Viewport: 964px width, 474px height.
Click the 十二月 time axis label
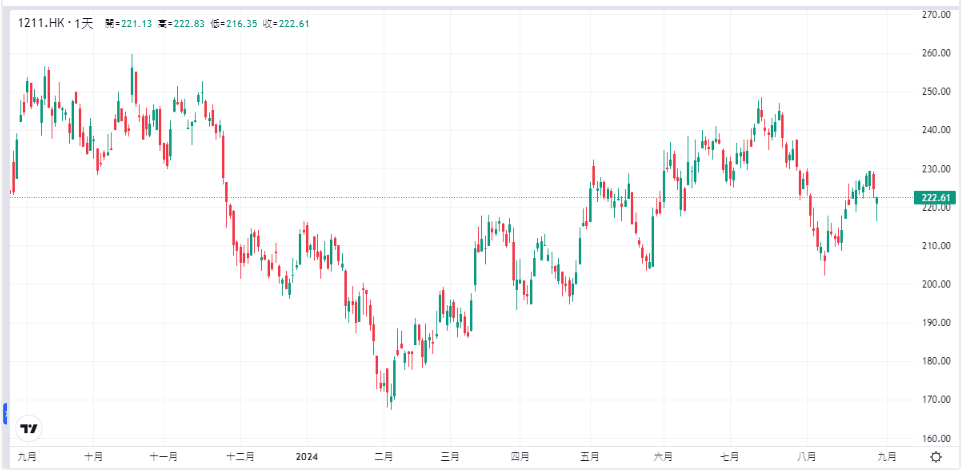coord(240,457)
